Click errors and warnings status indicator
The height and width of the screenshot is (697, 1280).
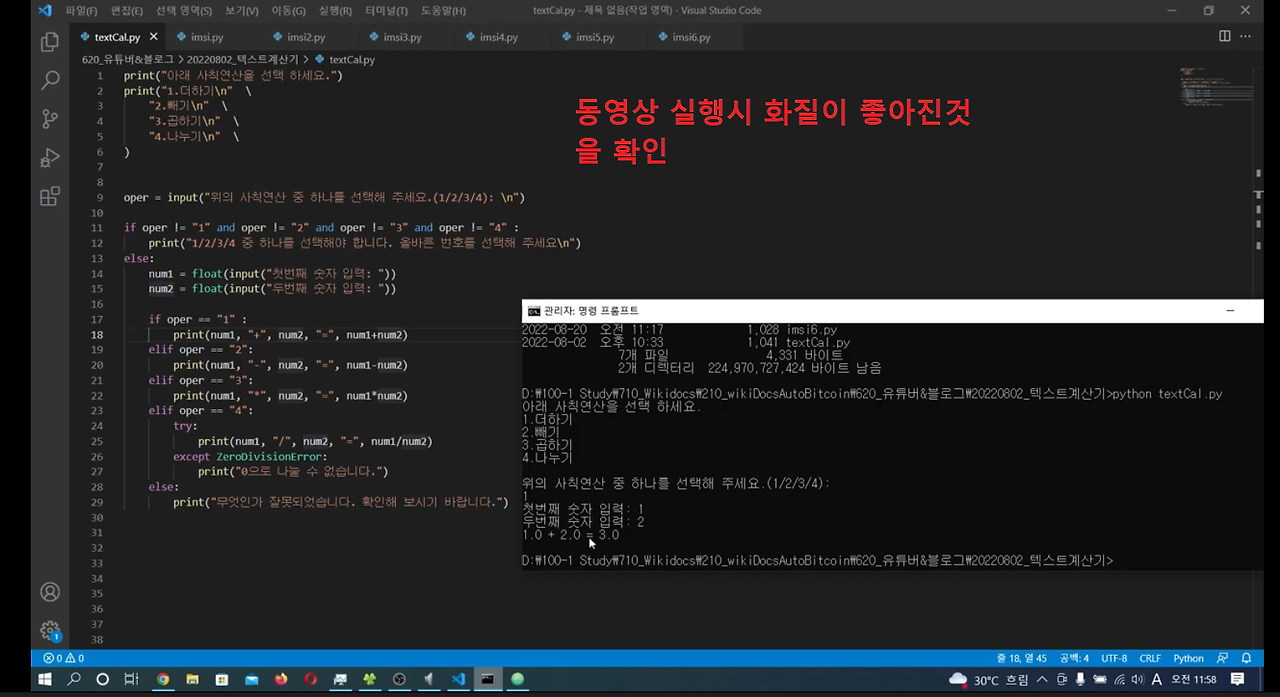tap(63, 658)
